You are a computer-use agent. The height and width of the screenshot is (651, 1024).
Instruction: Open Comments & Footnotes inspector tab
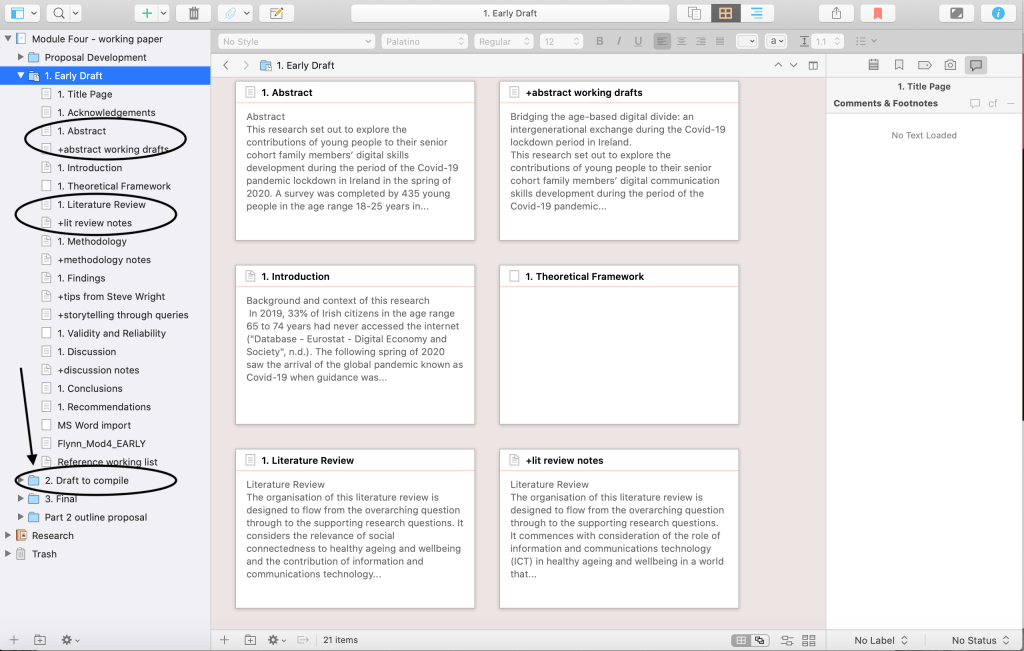[976, 65]
